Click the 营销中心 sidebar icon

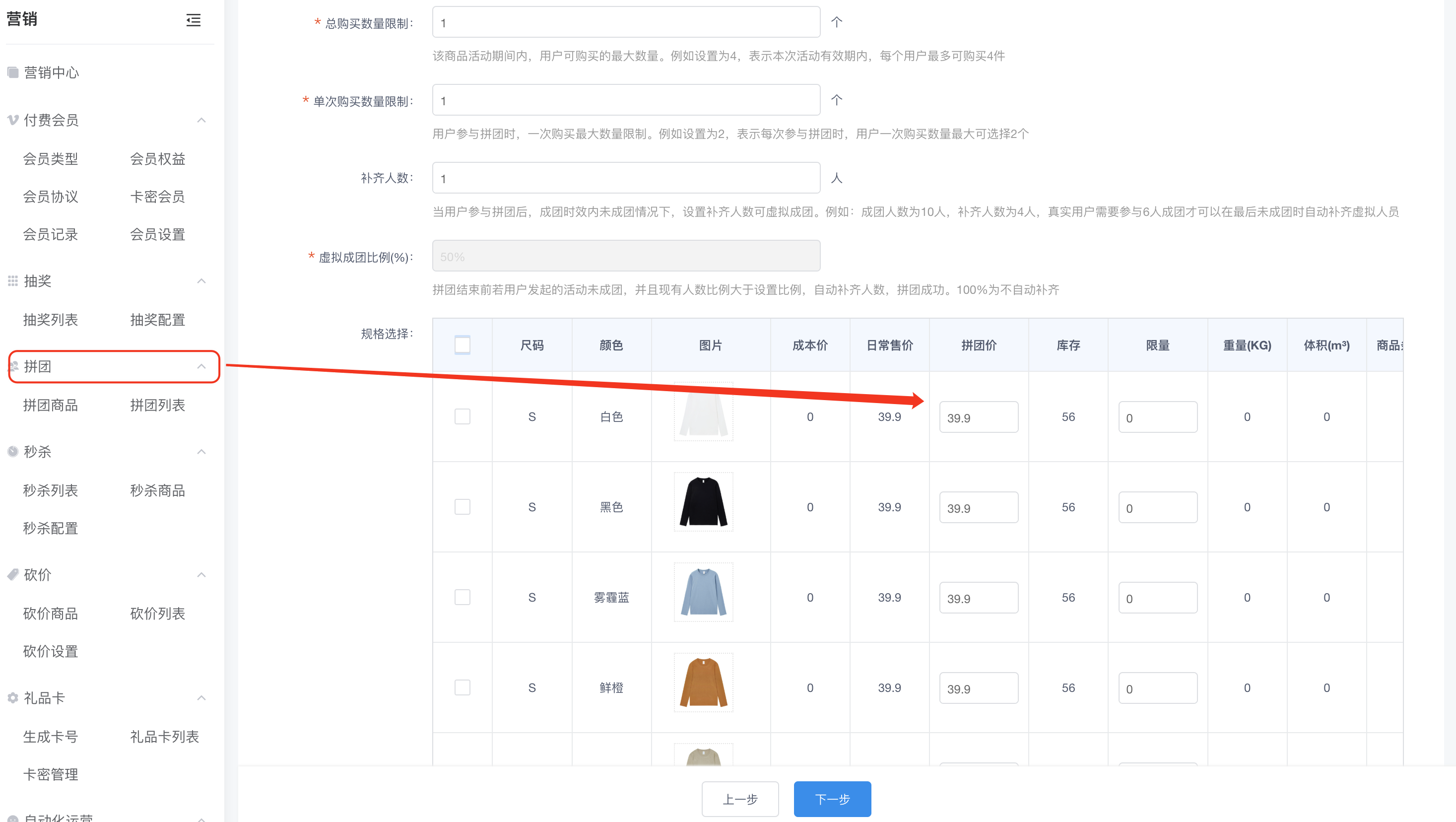12,72
